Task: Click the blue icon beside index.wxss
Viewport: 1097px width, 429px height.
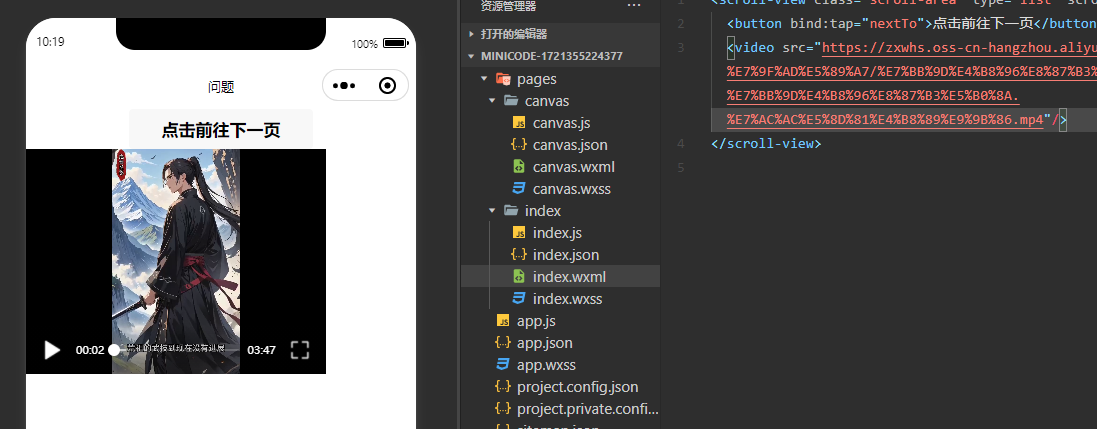Action: tap(518, 299)
